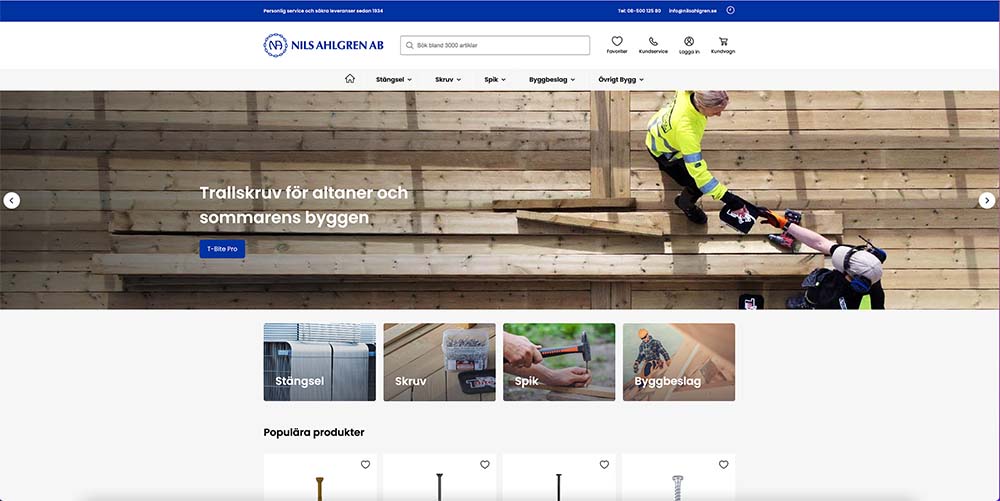The height and width of the screenshot is (501, 1000).
Task: Click the Nils Ahlgren AB logo
Action: pos(324,45)
